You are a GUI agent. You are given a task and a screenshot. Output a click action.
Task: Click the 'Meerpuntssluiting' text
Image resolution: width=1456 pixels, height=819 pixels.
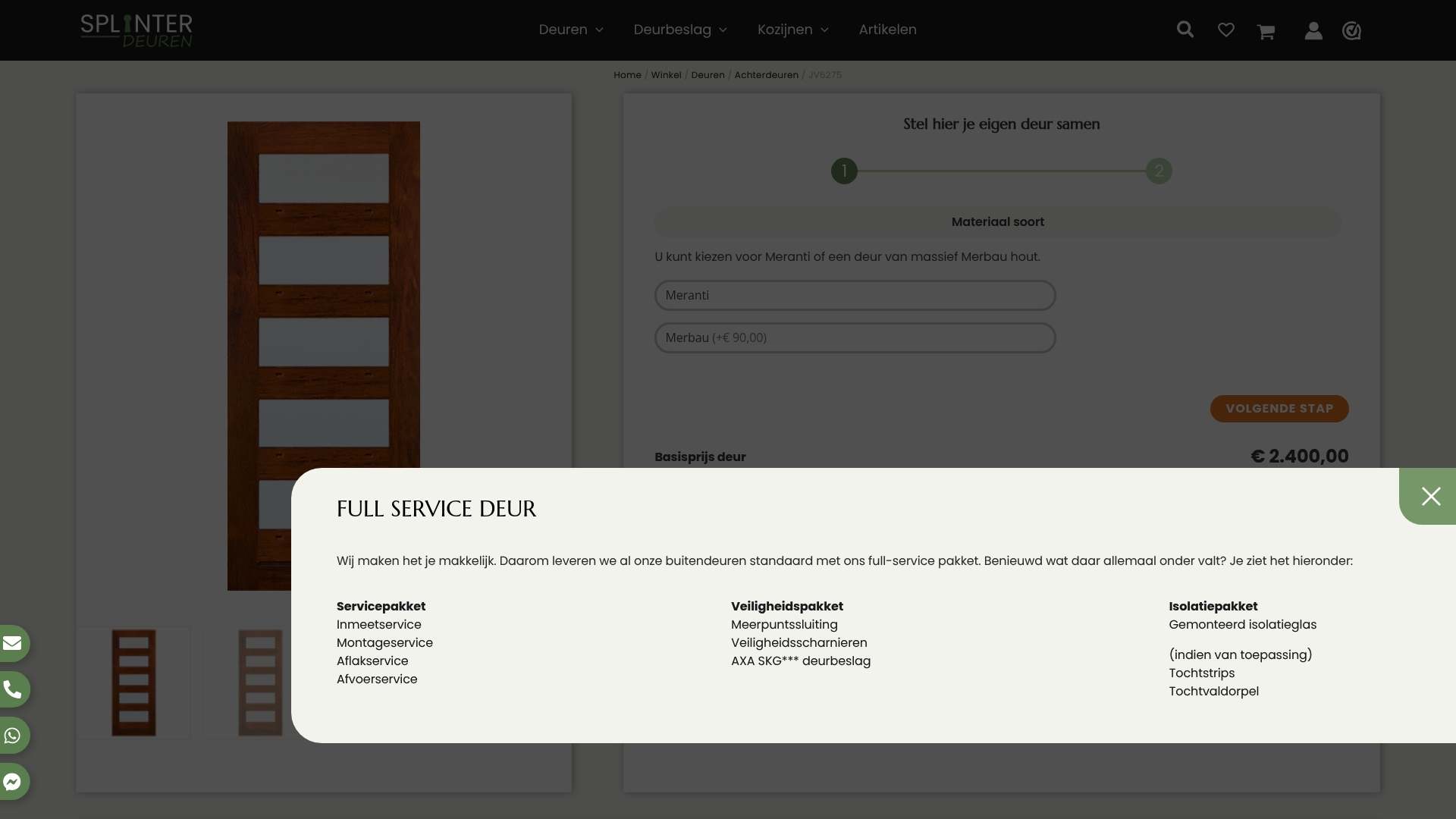click(x=784, y=624)
